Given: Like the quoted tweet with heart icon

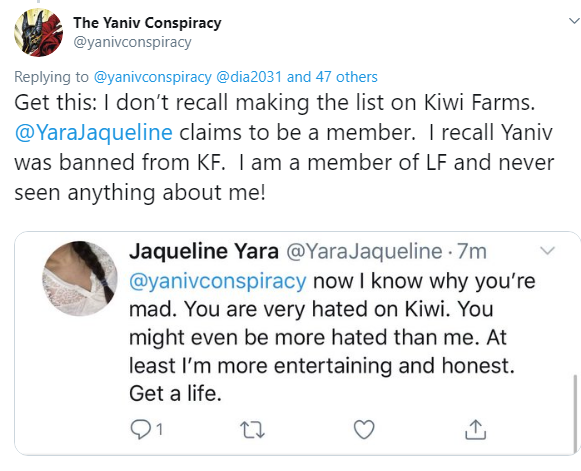Looking at the screenshot, I should click(364, 429).
